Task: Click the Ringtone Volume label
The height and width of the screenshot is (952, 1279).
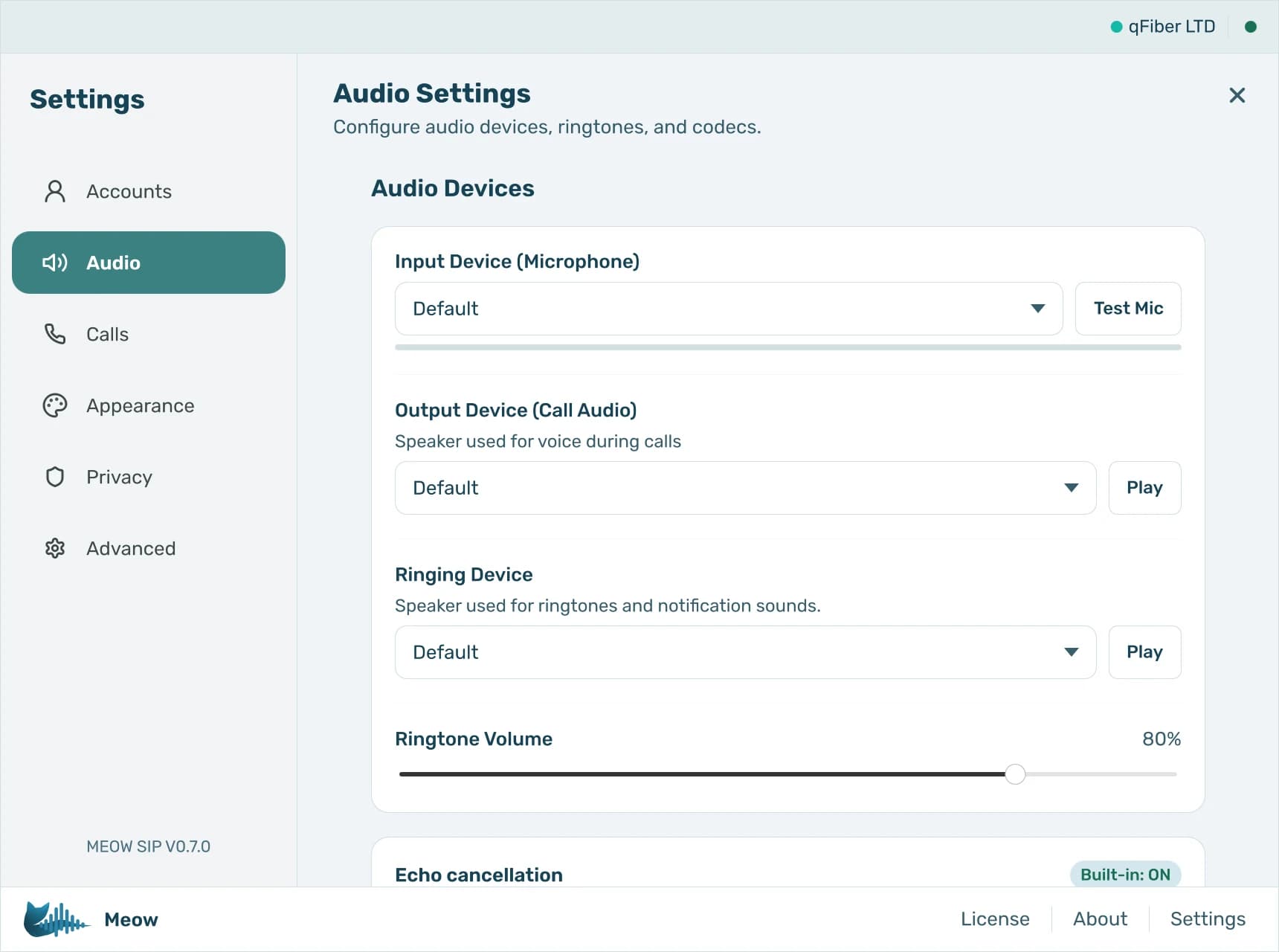Action: (474, 739)
